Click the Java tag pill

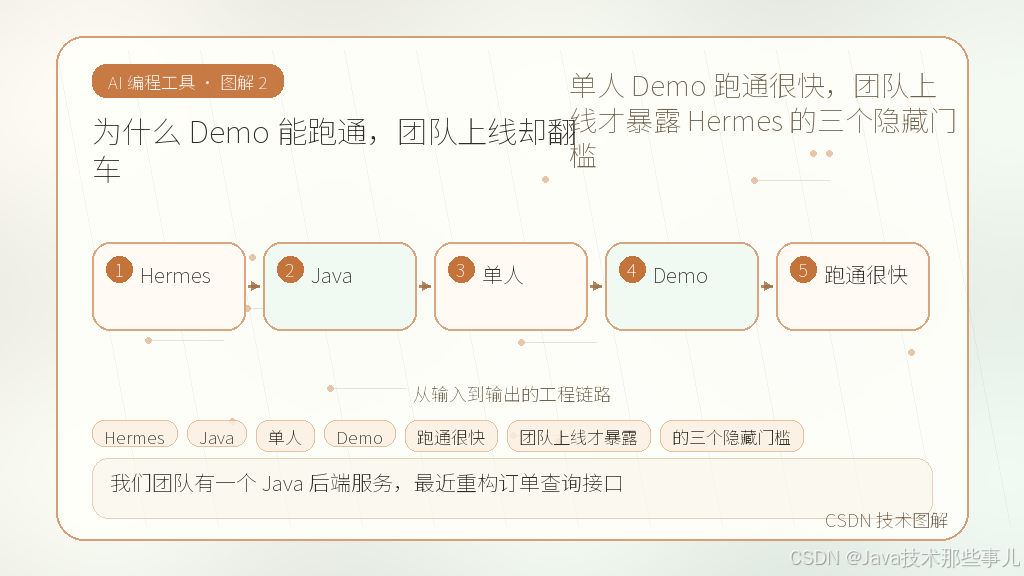tap(217, 436)
